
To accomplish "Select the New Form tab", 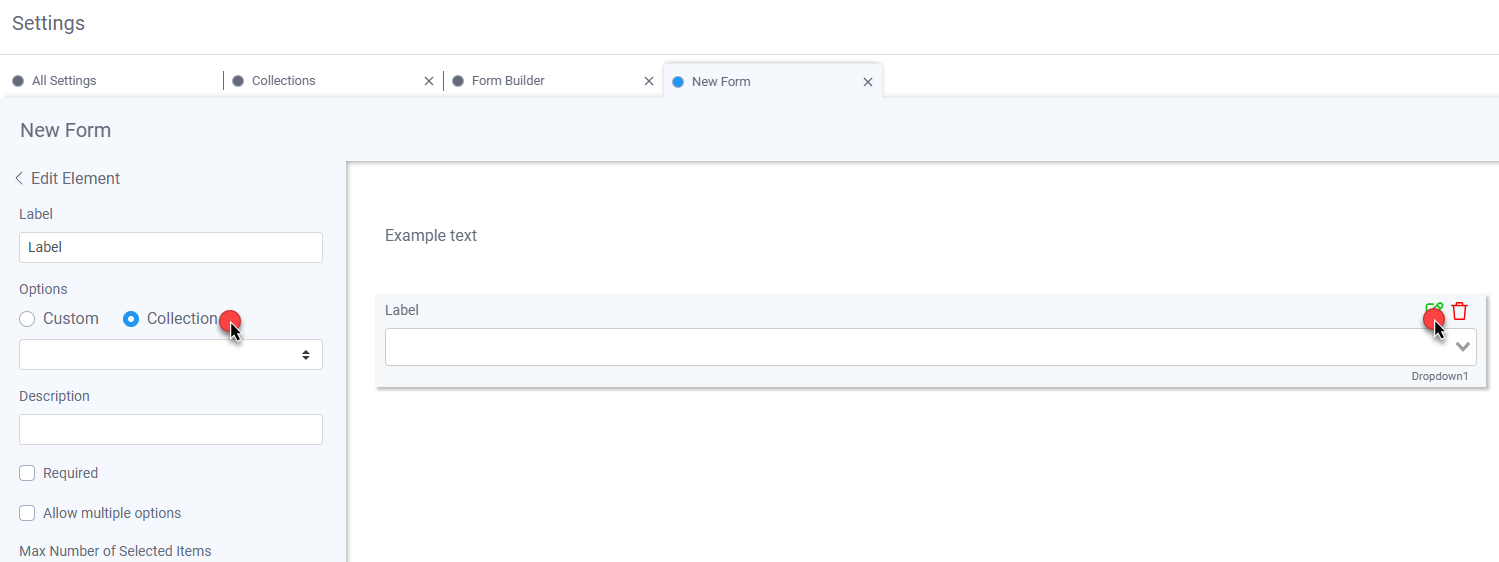I will (x=720, y=82).
